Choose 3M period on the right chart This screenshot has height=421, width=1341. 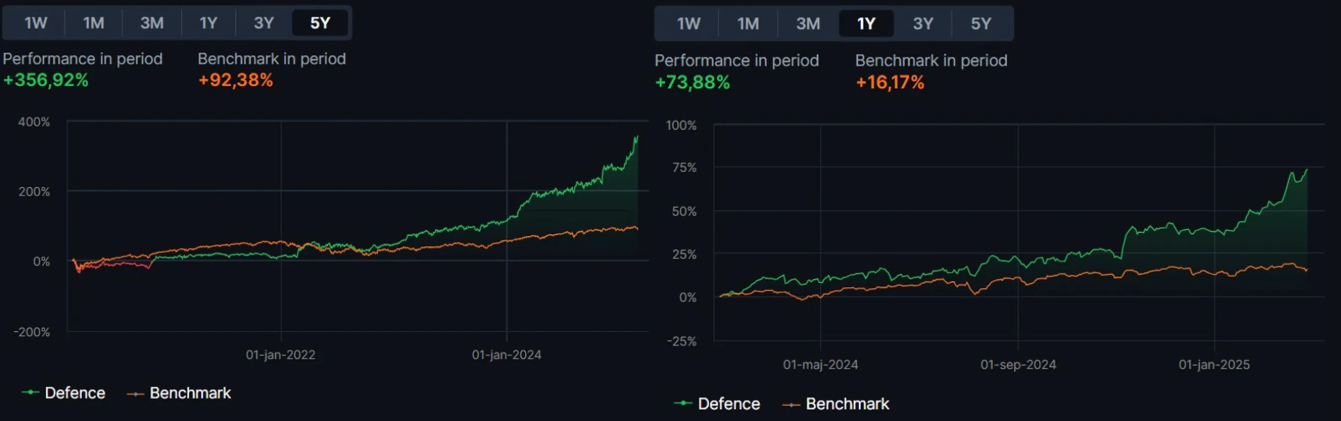[808, 24]
